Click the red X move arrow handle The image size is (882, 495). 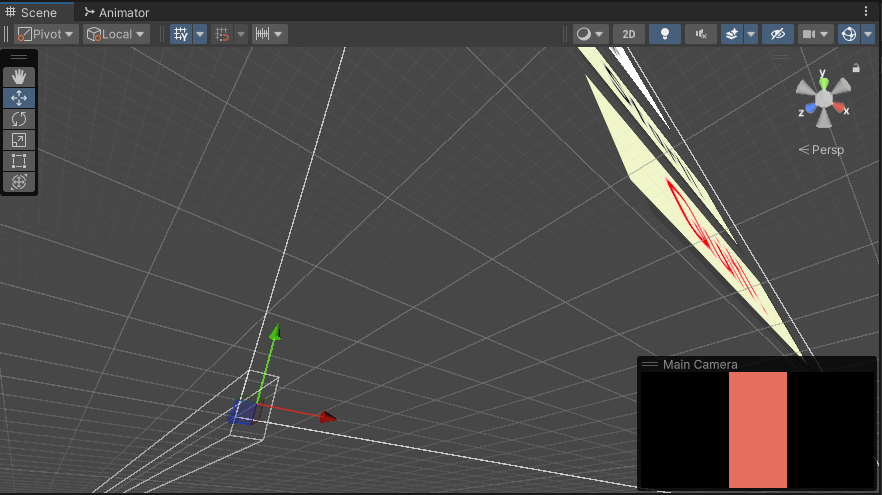(328, 417)
